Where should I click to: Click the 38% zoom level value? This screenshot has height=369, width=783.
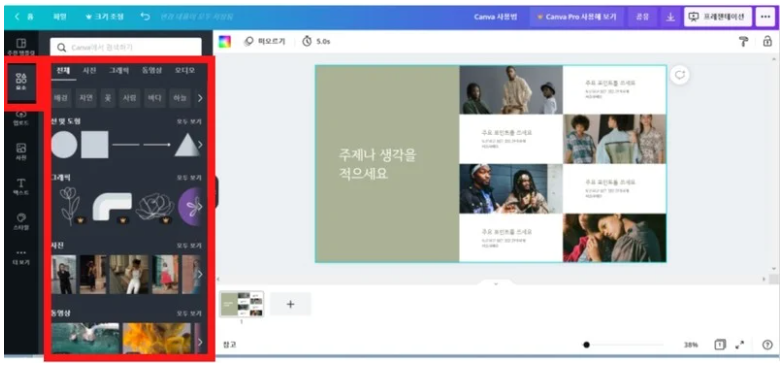pyautogui.click(x=691, y=345)
